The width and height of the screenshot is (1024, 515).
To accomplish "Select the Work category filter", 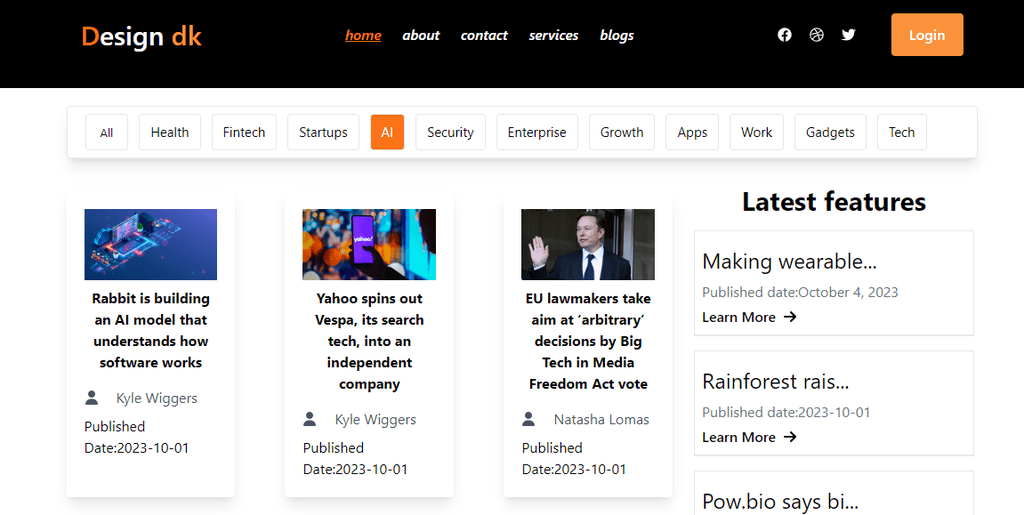I will pyautogui.click(x=756, y=133).
